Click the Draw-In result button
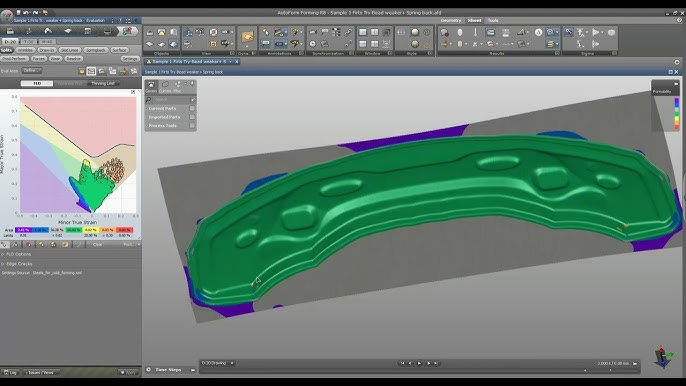Screen dimensions: 686x386 tap(47, 50)
